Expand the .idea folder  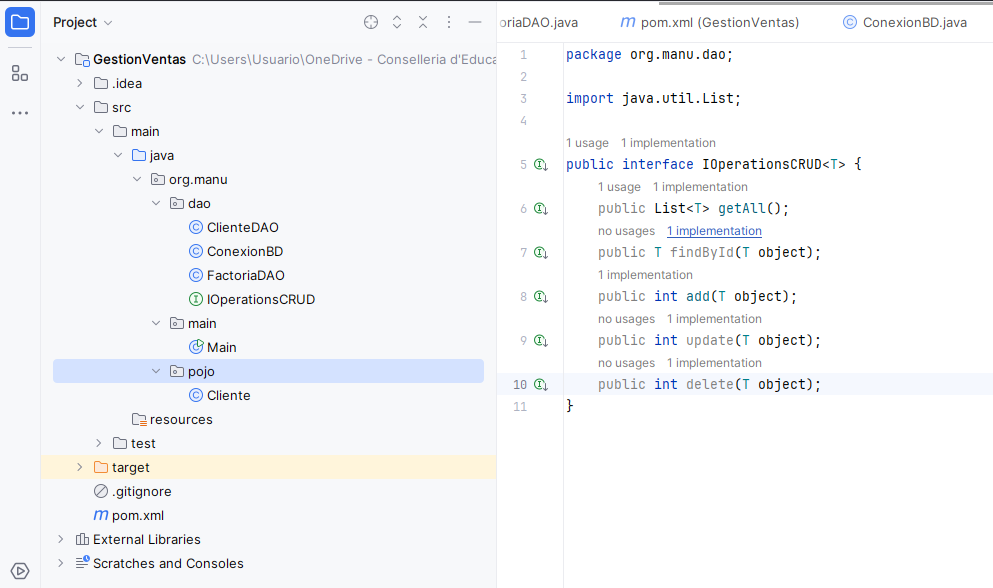[80, 84]
